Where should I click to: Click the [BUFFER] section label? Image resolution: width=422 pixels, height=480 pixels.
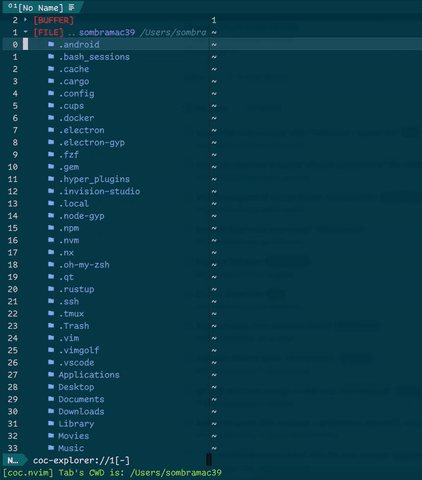pos(53,20)
